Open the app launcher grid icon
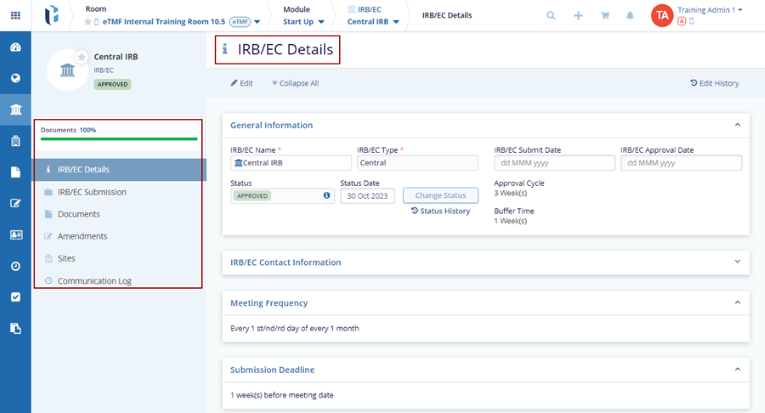The image size is (765, 413). pyautogui.click(x=15, y=15)
